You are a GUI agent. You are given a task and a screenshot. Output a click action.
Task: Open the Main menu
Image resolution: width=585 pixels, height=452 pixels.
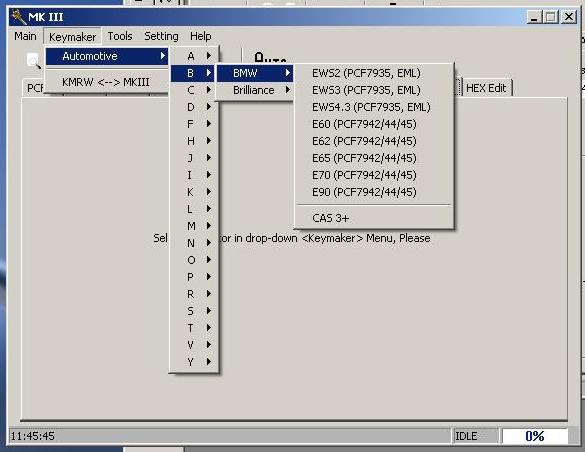coord(25,36)
